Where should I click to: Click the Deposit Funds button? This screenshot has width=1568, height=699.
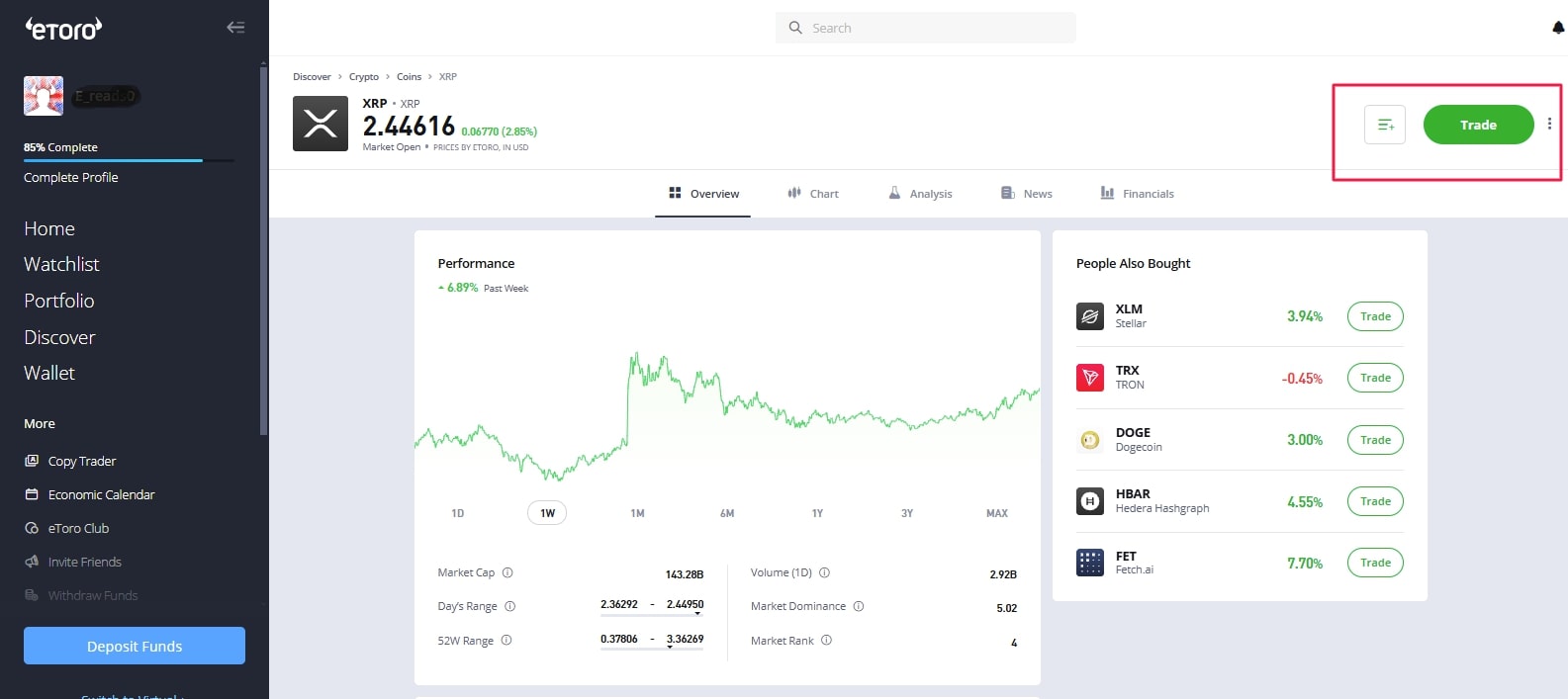[135, 646]
